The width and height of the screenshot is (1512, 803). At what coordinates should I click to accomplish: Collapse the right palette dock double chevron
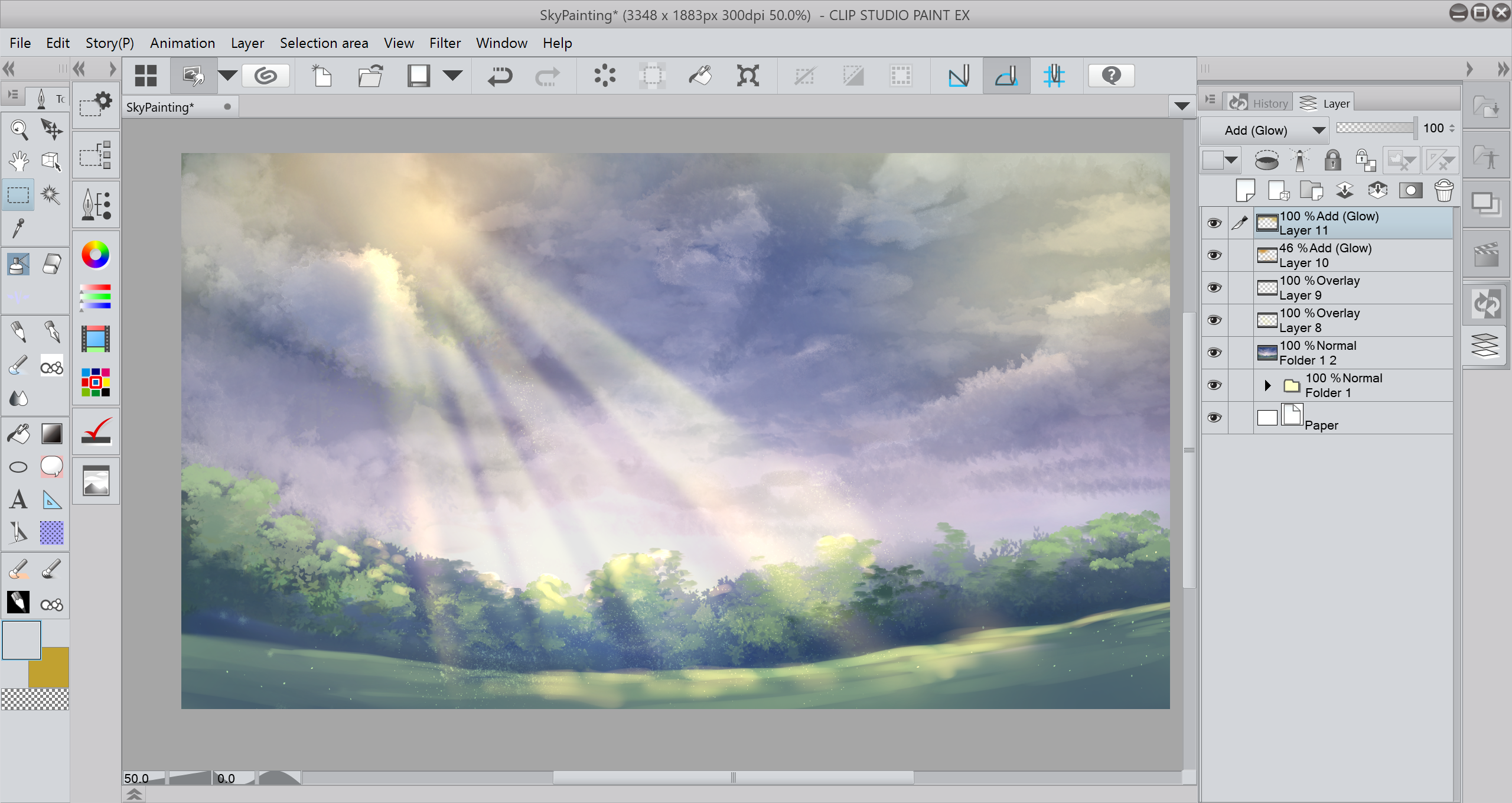coord(1503,69)
